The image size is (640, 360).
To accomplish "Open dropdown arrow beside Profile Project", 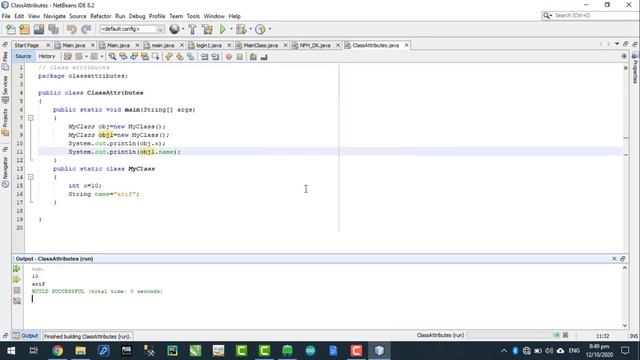I will 270,29.
